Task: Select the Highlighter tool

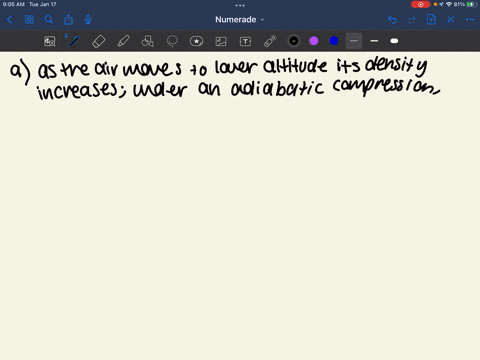Action: pos(123,41)
